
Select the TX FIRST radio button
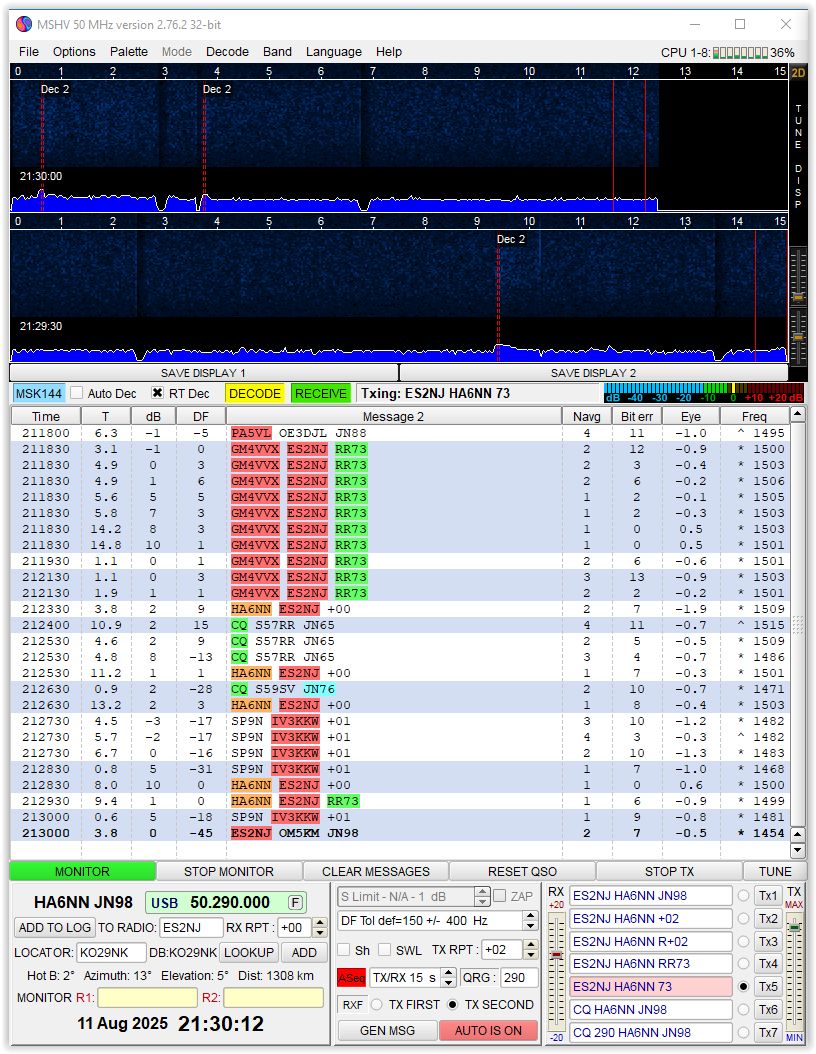377,1005
